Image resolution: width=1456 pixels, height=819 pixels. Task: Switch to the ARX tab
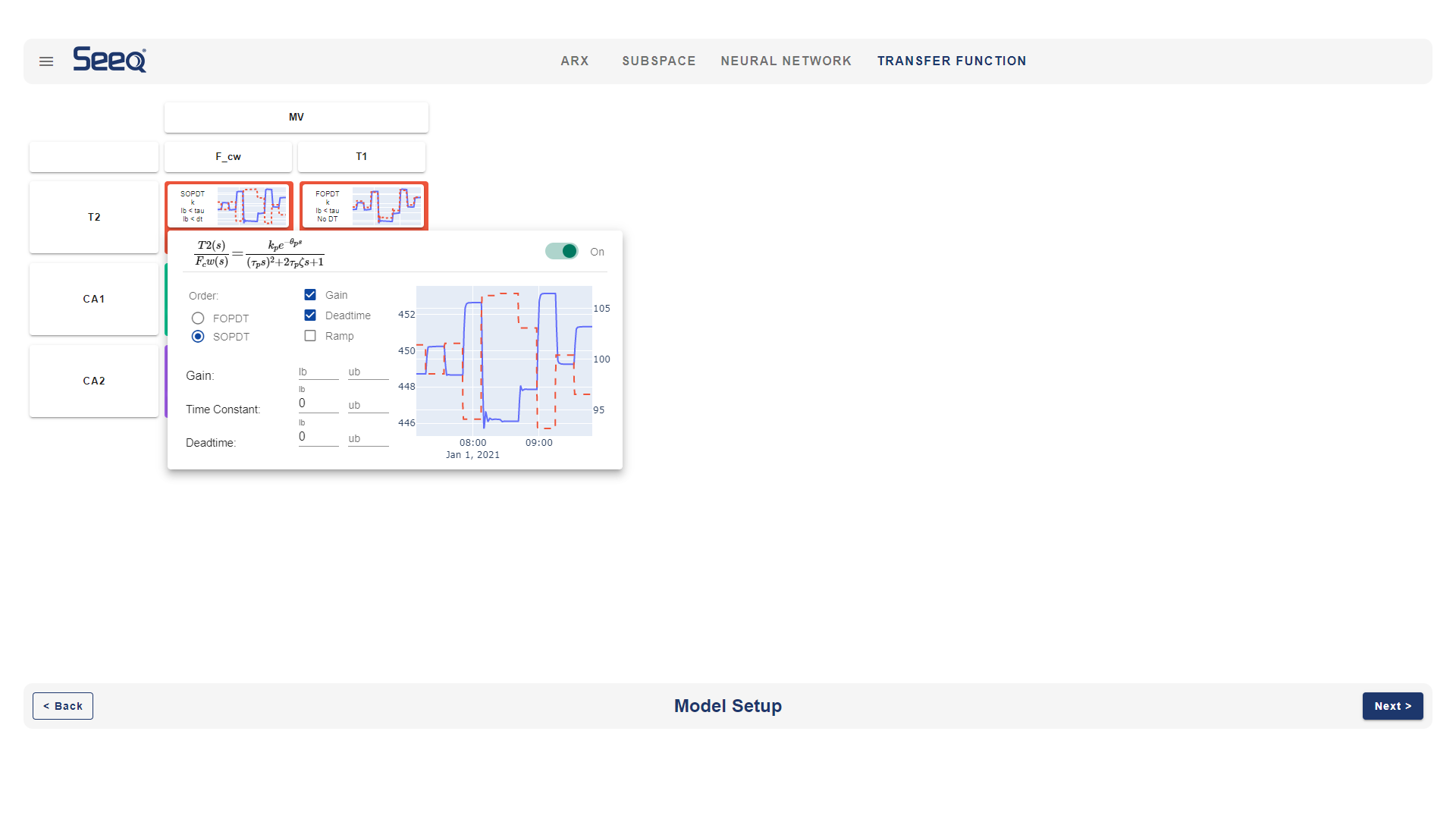coord(575,61)
